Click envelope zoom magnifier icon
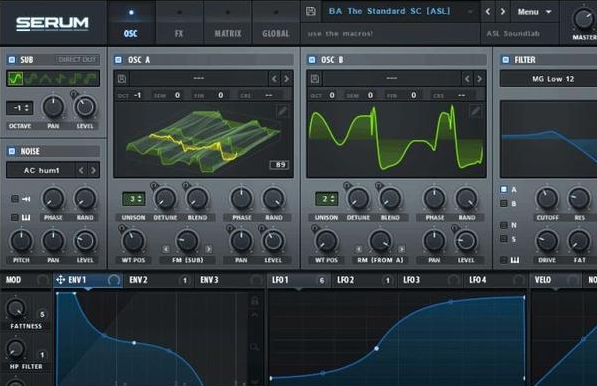This screenshot has width=597, height=386. click(x=255, y=347)
